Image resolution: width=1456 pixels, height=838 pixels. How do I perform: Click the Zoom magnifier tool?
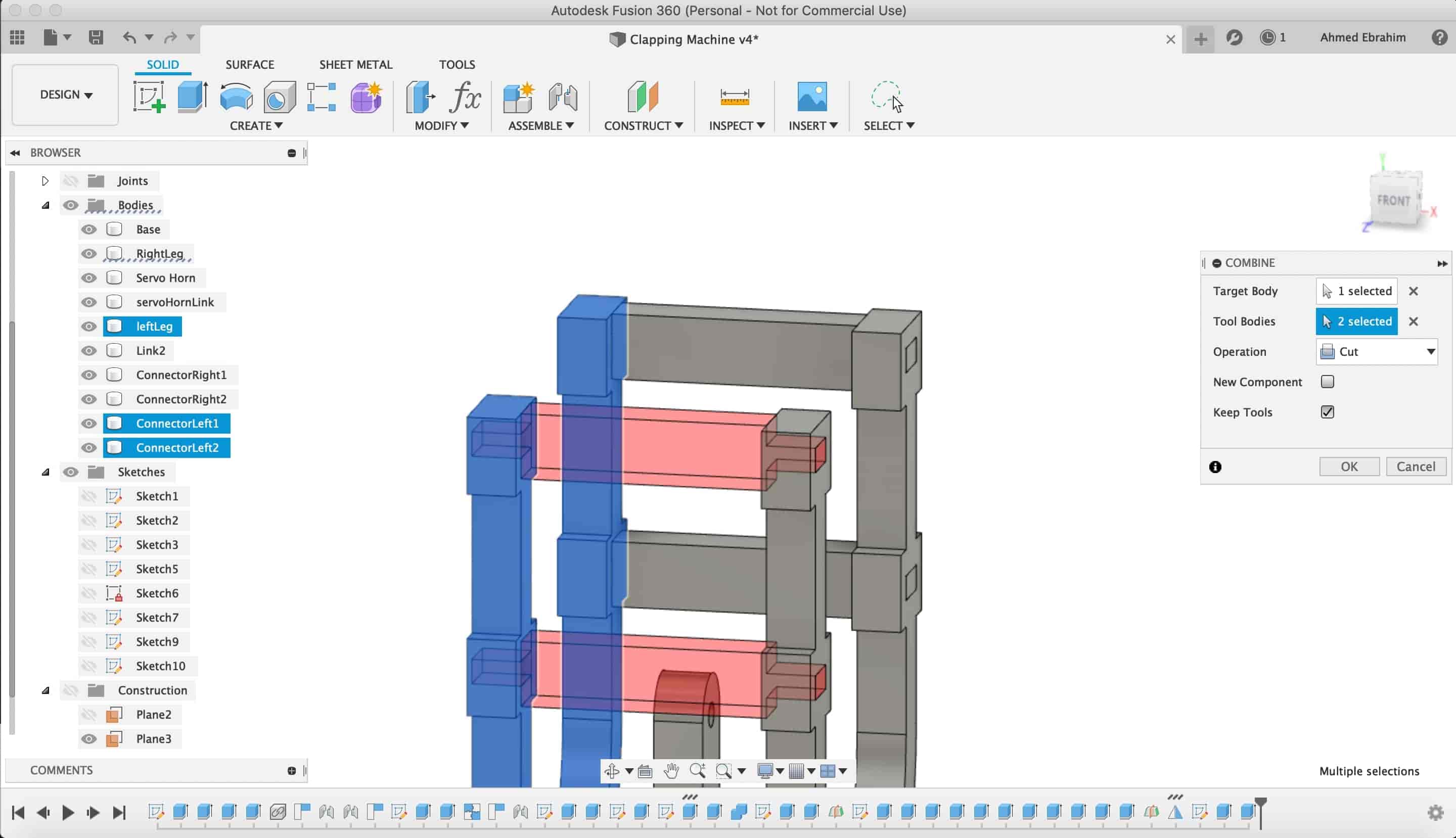pos(698,771)
